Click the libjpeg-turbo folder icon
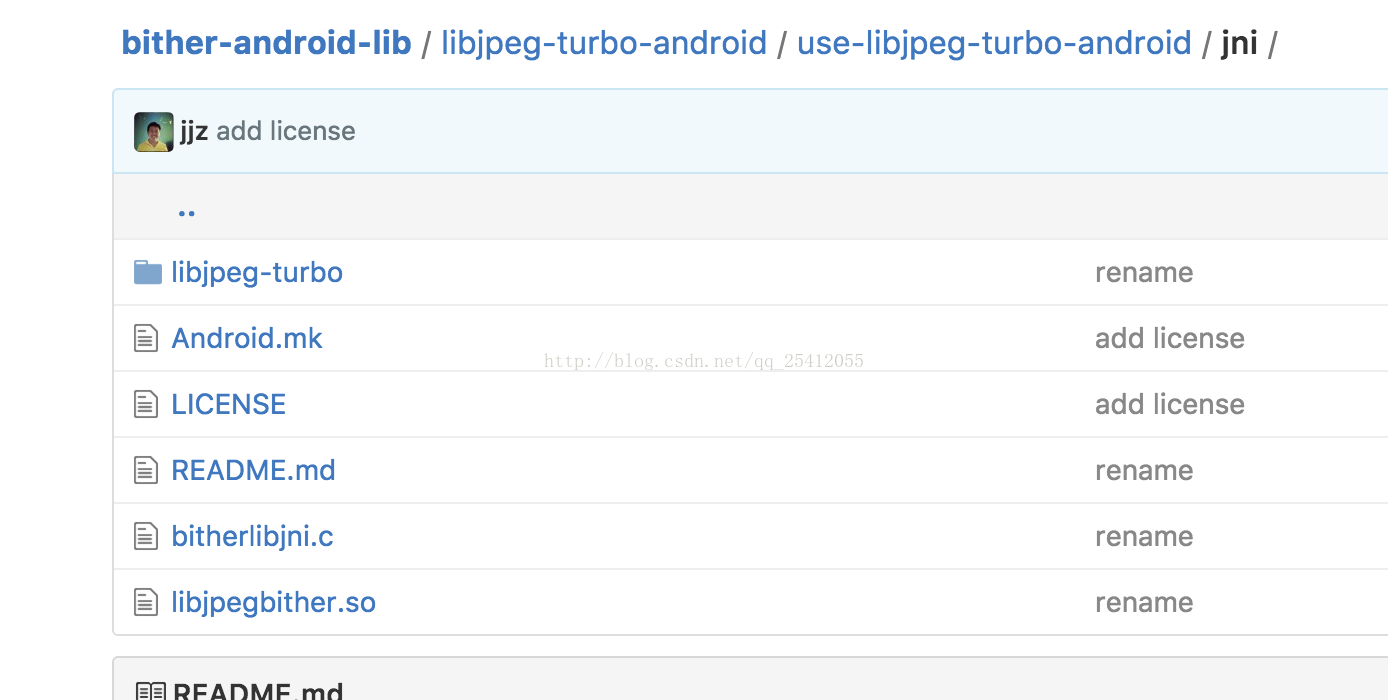 coord(148,272)
